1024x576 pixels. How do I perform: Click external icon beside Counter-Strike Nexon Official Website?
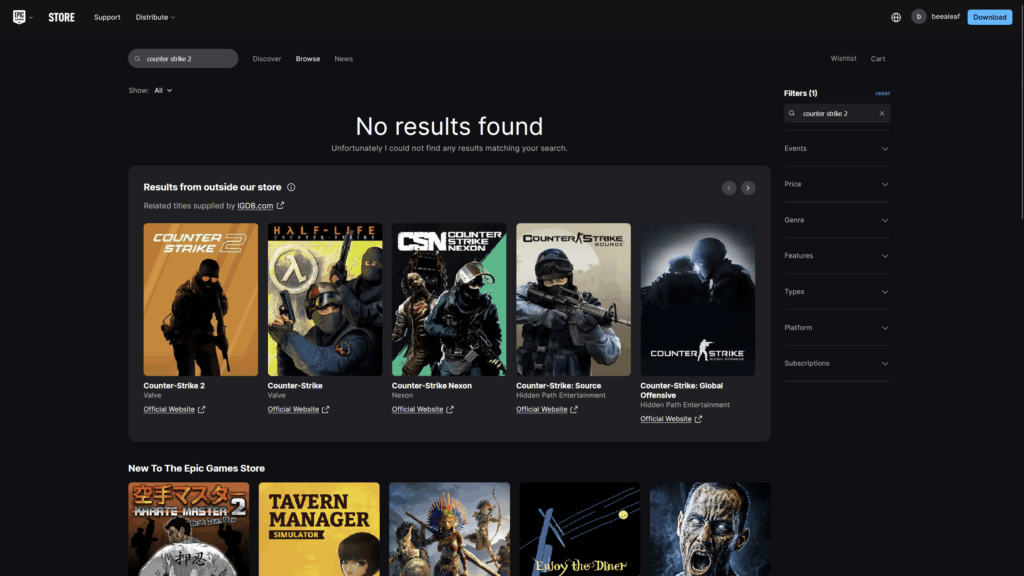tap(449, 409)
